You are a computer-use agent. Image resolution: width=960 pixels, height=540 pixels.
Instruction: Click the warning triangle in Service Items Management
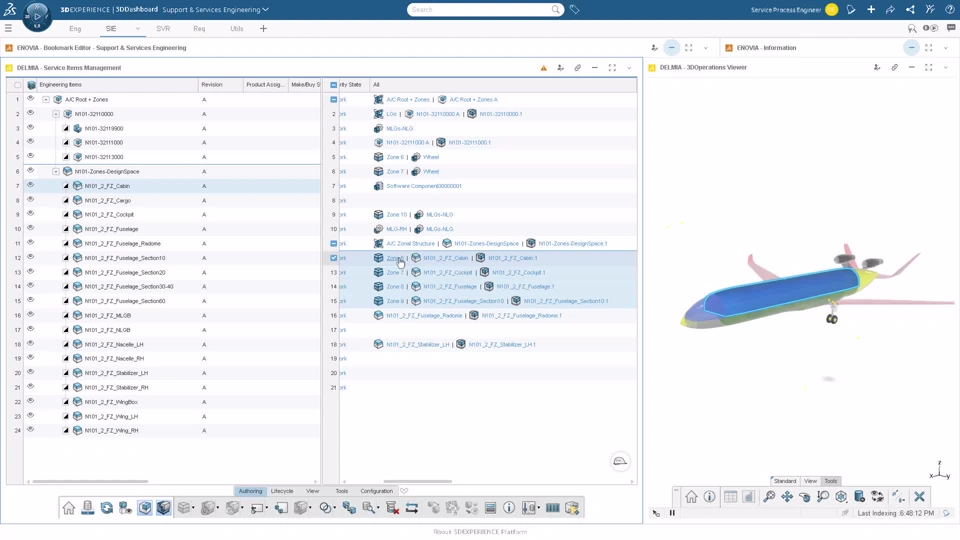[544, 68]
